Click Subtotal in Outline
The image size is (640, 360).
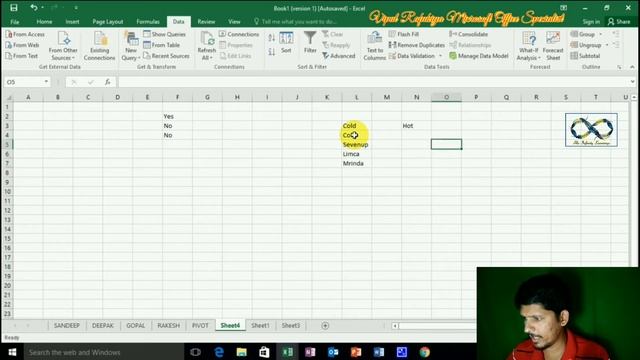[x=585, y=56]
